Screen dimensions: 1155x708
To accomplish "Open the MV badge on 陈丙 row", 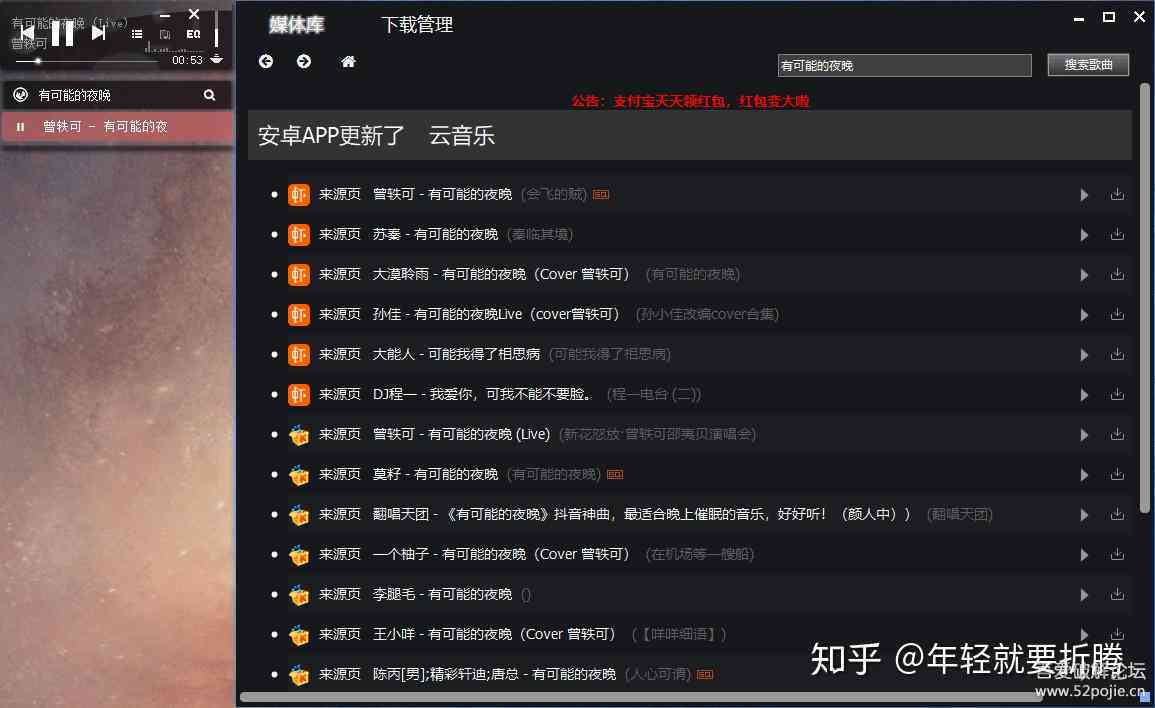I will (705, 674).
